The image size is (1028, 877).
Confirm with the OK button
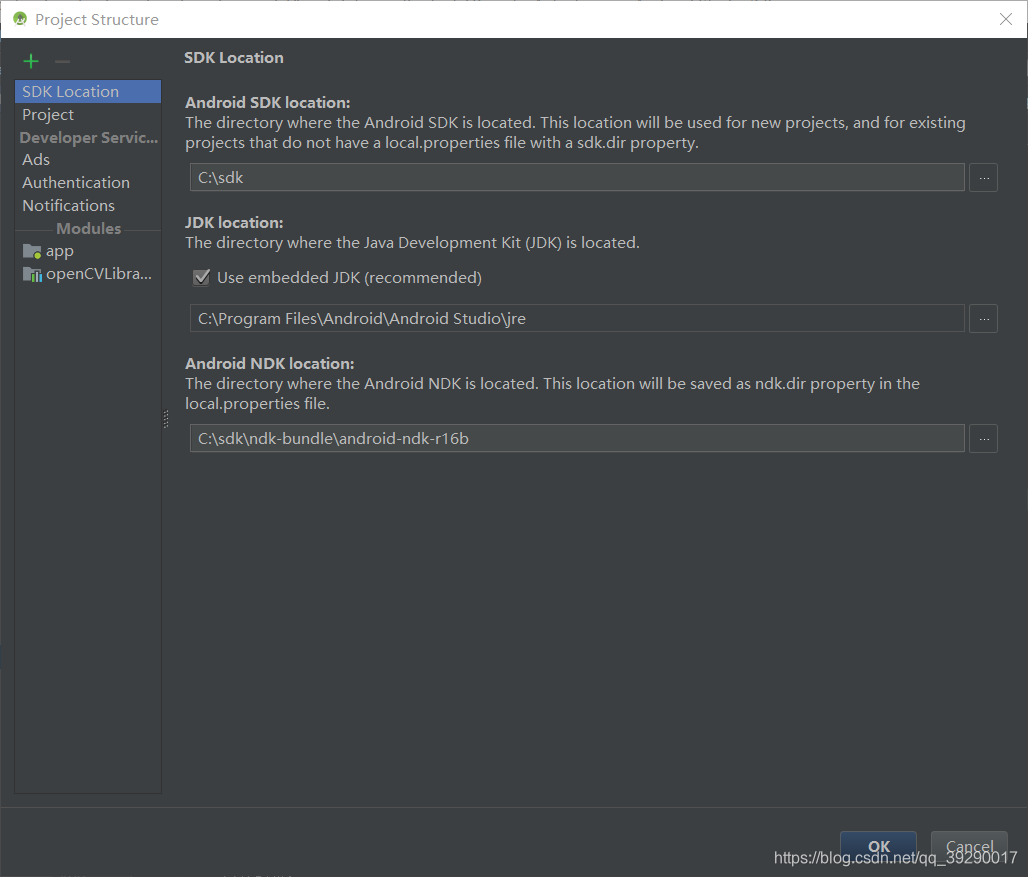click(x=878, y=846)
